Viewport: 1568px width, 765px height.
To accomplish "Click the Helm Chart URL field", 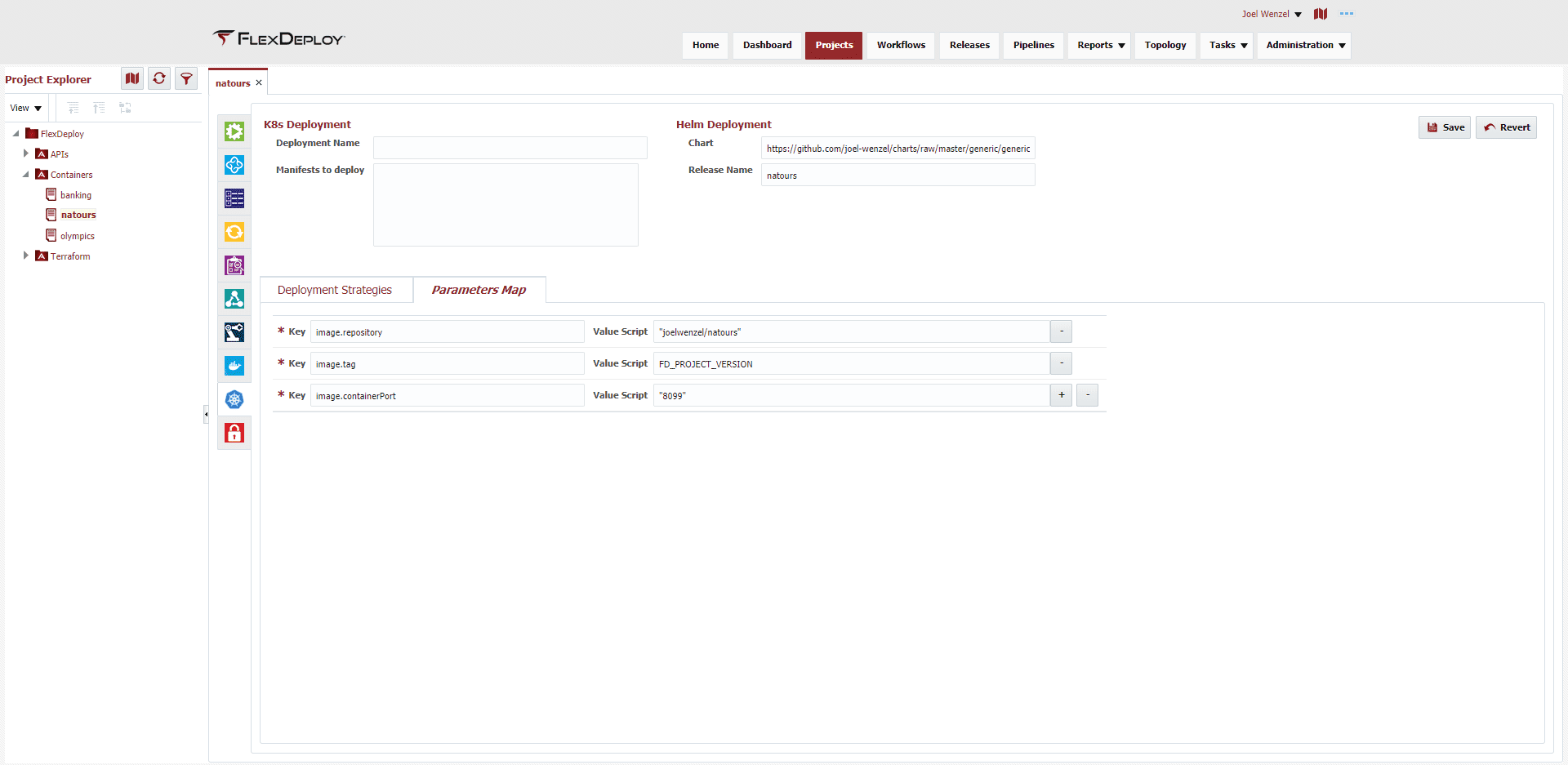I will 898,148.
